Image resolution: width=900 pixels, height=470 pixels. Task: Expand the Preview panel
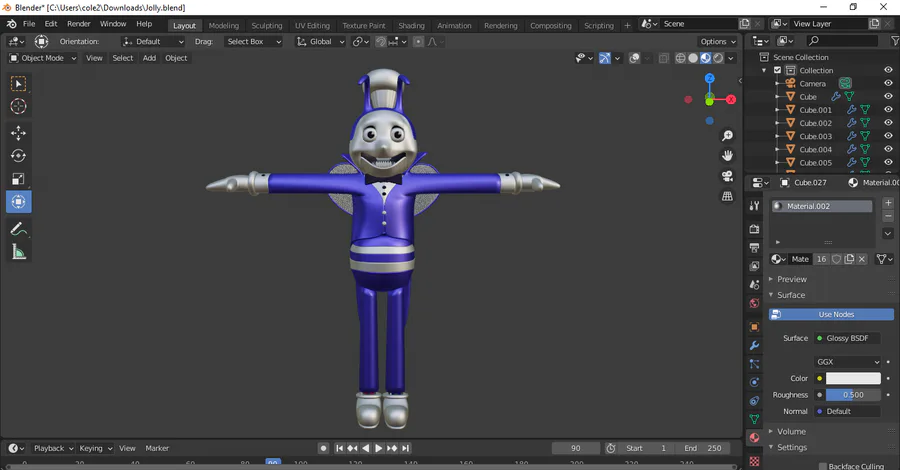(x=792, y=279)
